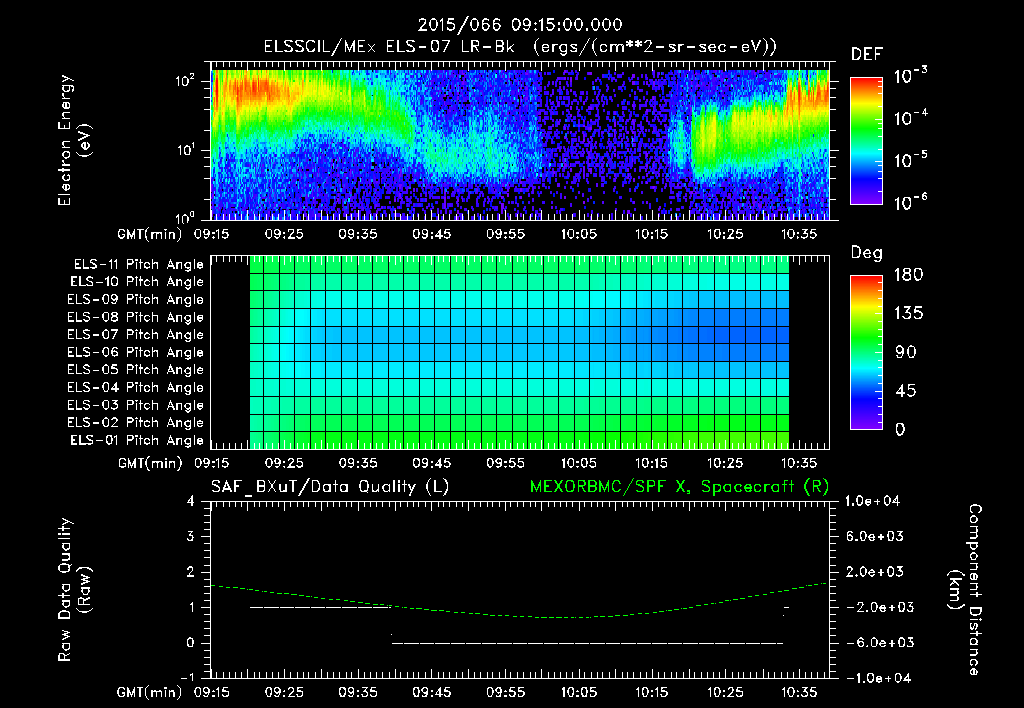This screenshot has height=708, width=1024.
Task: Click 09:15 under the bottom data quality panel
Action: [x=211, y=692]
